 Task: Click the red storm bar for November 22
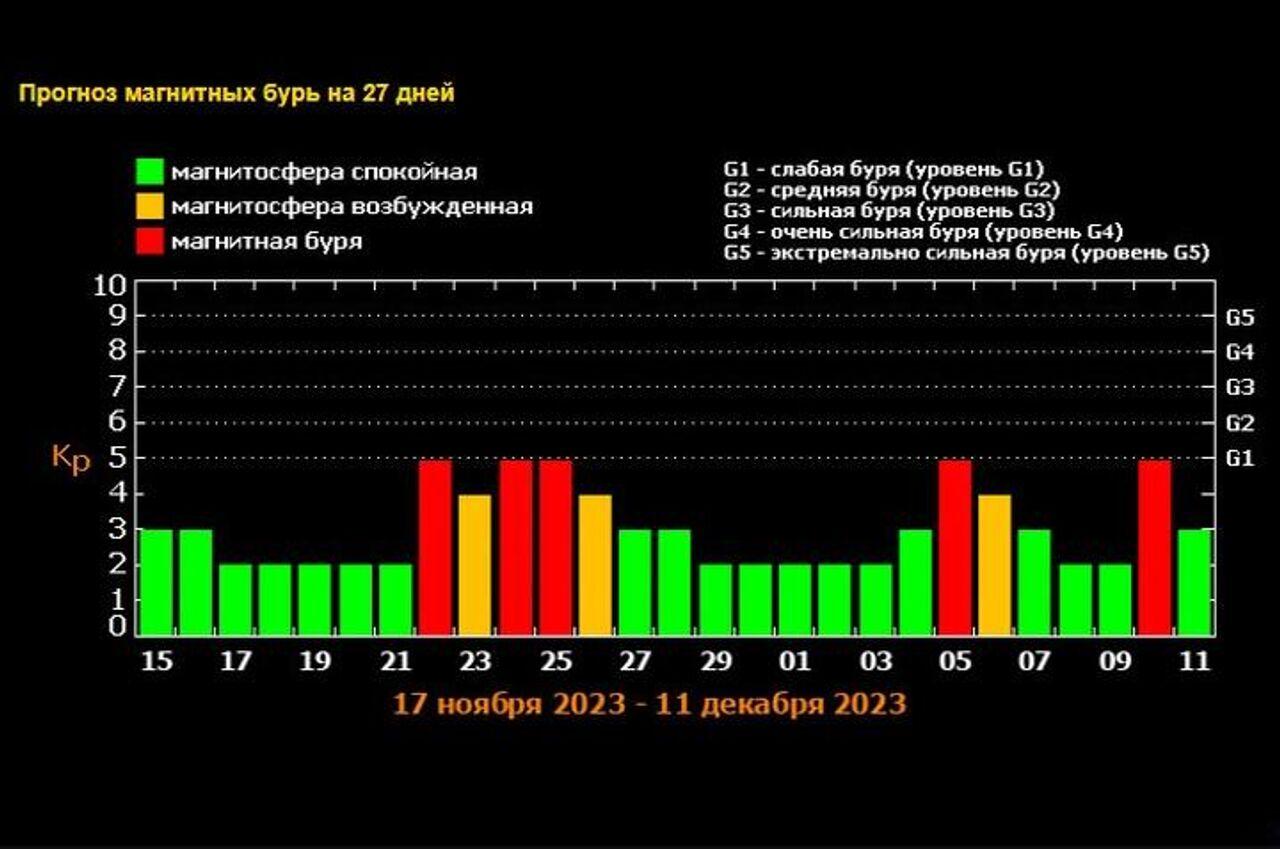[x=436, y=547]
